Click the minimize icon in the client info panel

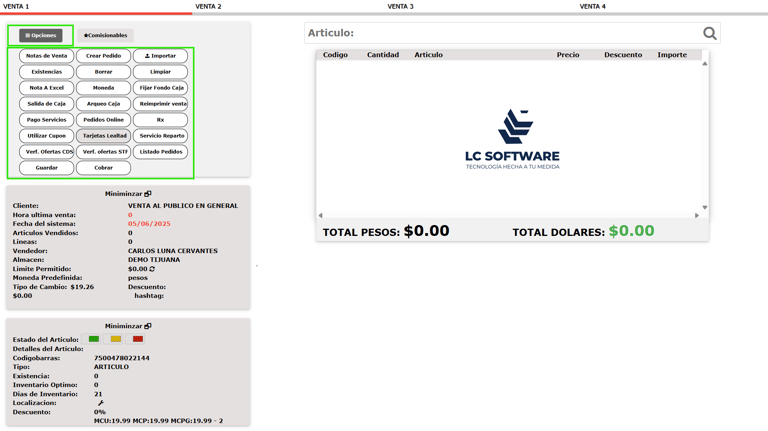point(147,194)
